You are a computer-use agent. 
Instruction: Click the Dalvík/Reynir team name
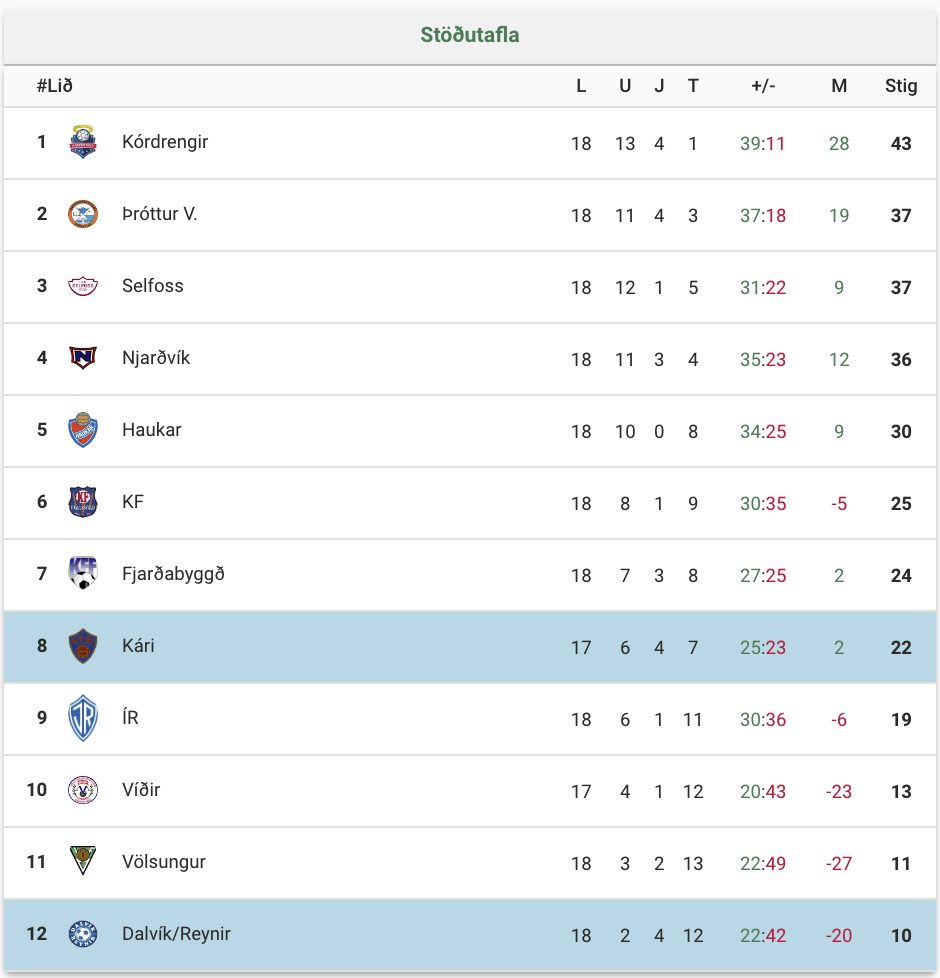177,934
